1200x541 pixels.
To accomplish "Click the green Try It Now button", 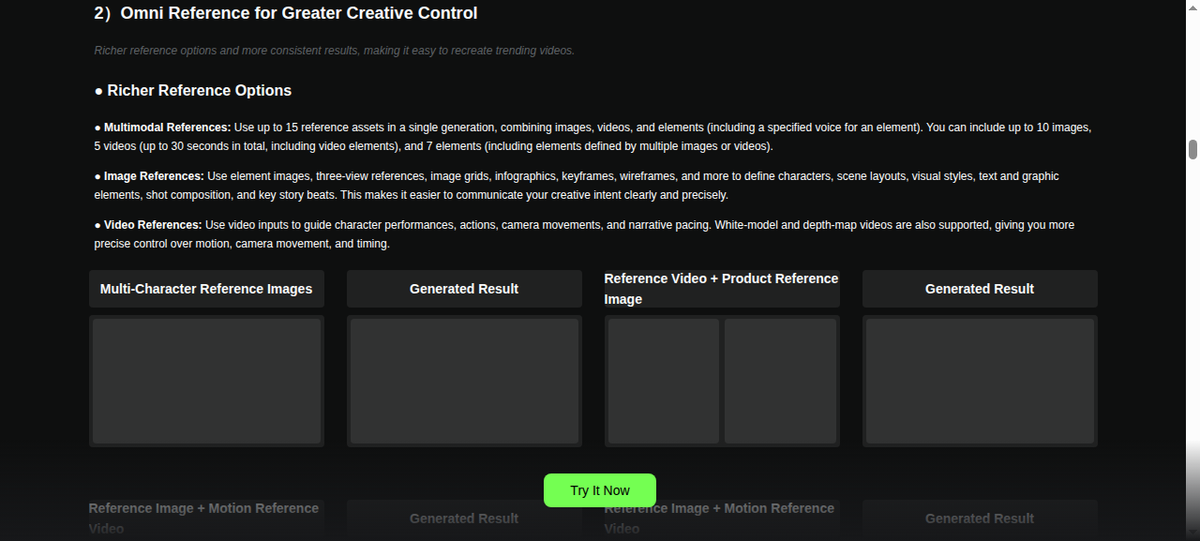I will tap(600, 490).
